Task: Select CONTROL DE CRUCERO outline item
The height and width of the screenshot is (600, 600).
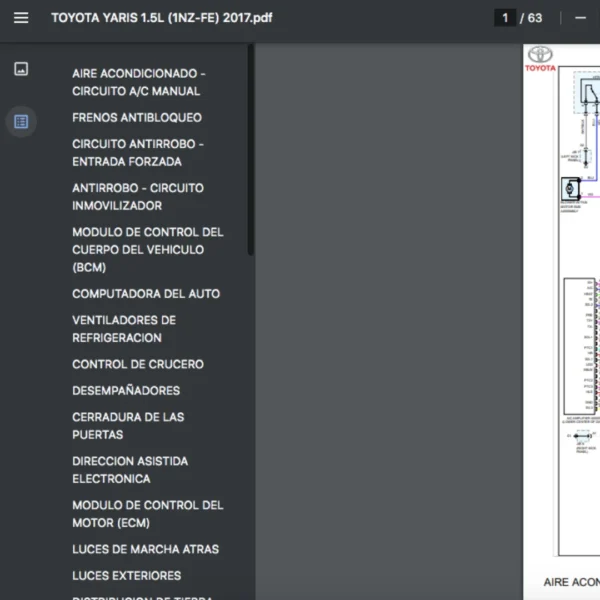Action: coord(138,365)
